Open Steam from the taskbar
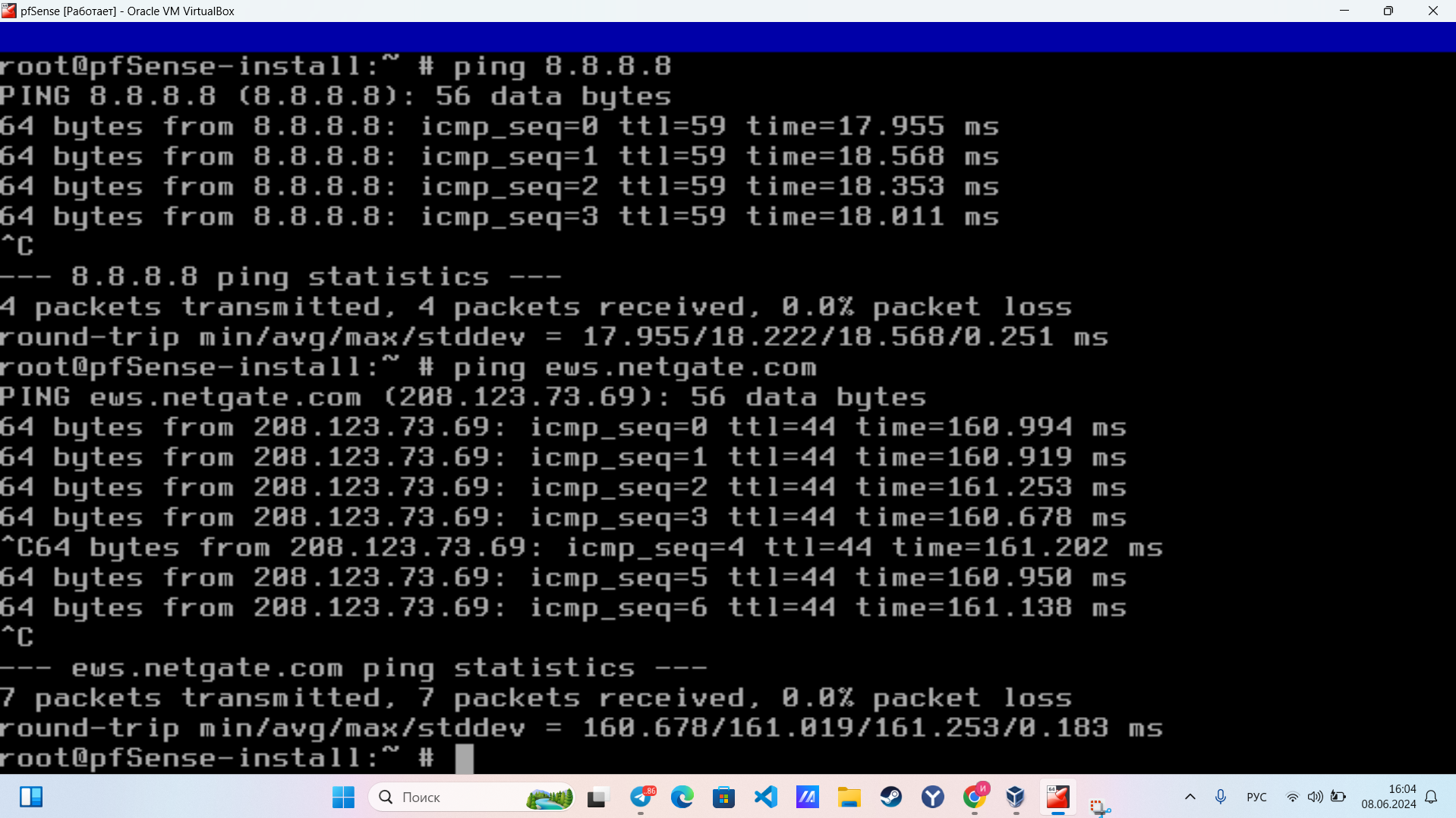Screen dimensions: 1456x818 pos(890,797)
